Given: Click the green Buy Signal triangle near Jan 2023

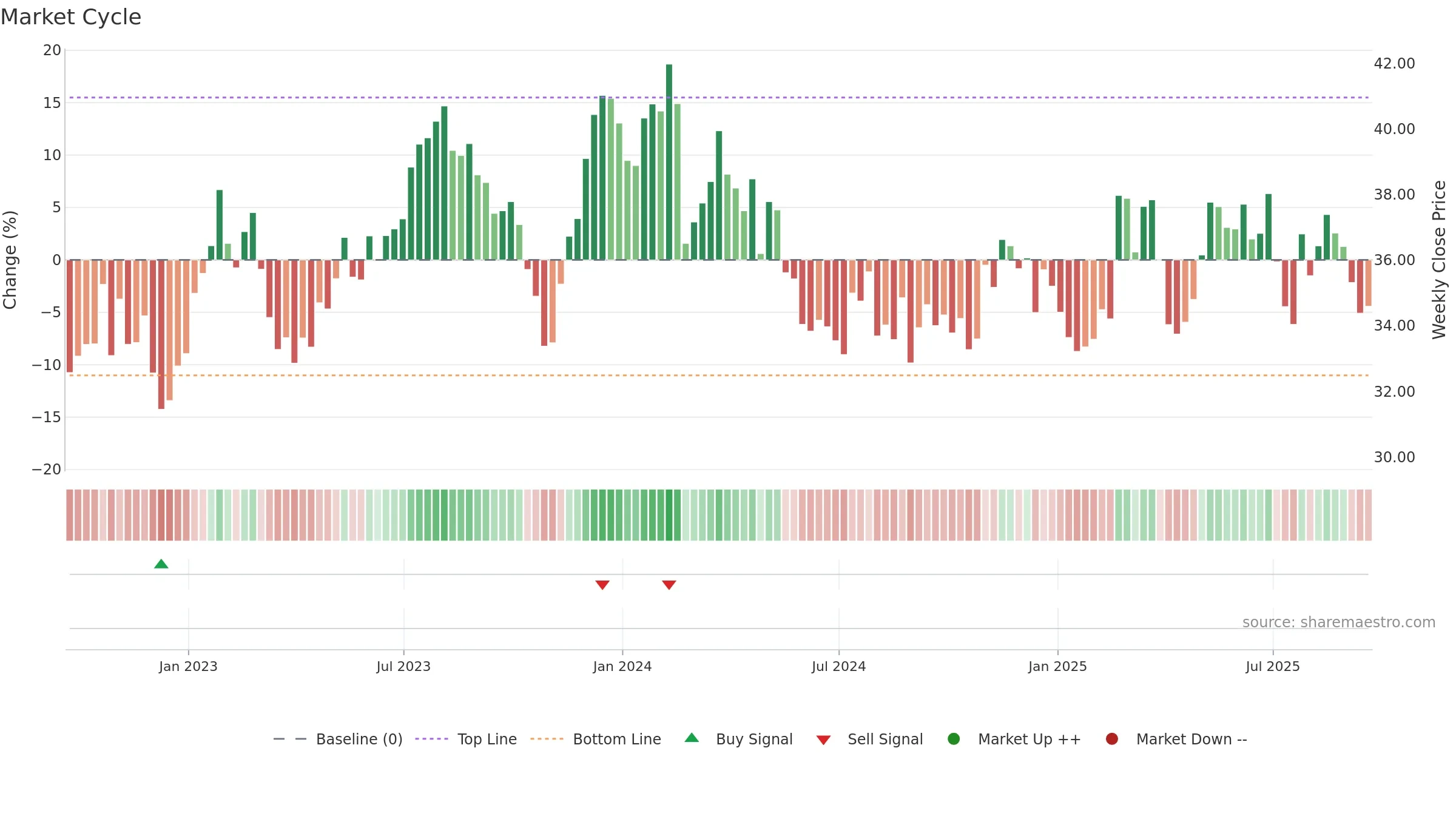Looking at the screenshot, I should [161, 564].
